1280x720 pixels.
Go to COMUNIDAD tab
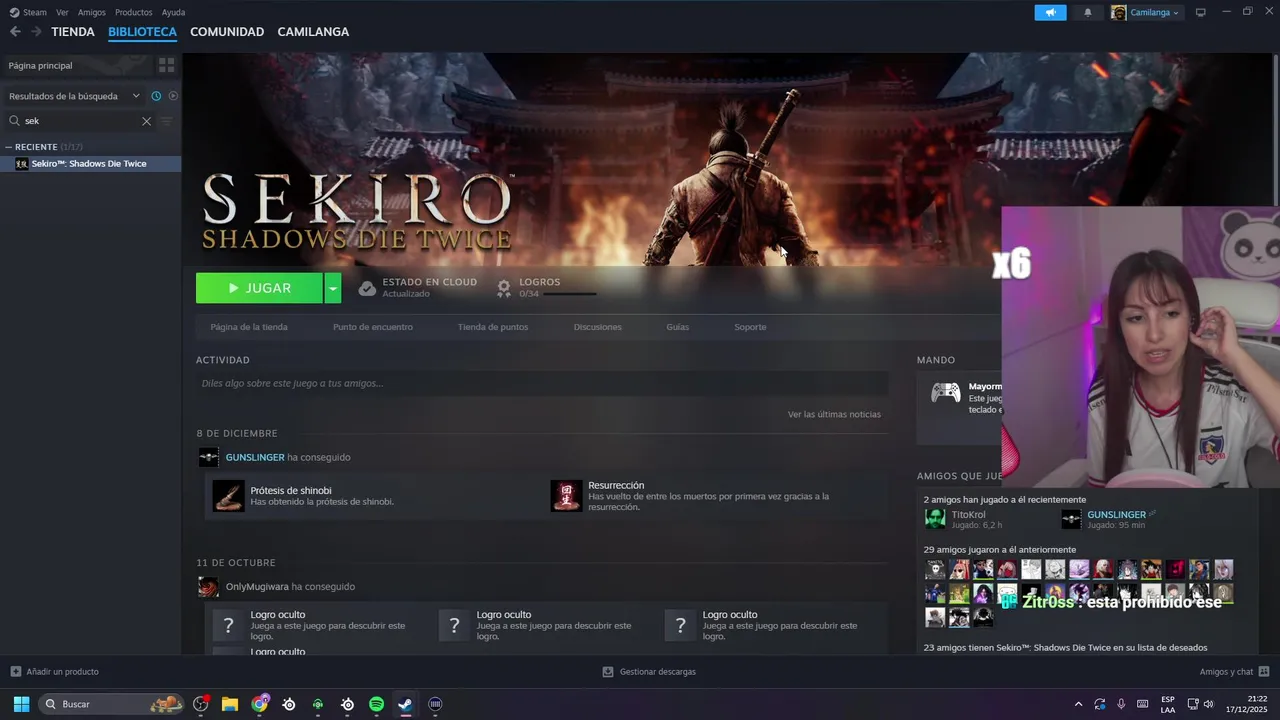coord(227,32)
